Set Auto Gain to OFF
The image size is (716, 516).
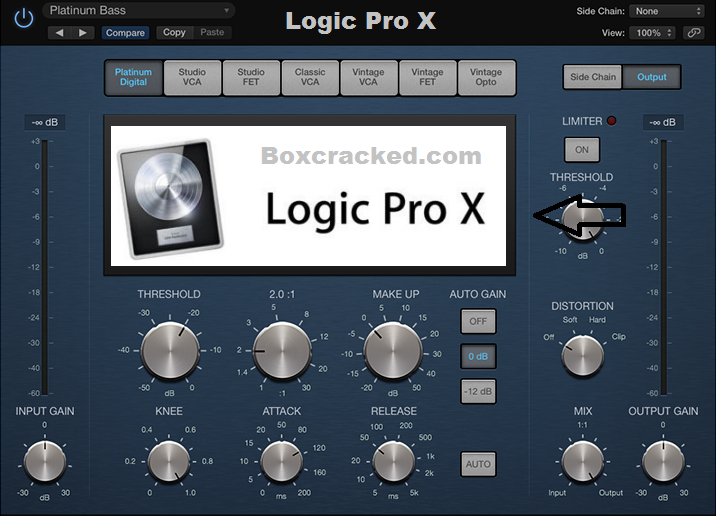coord(478,321)
